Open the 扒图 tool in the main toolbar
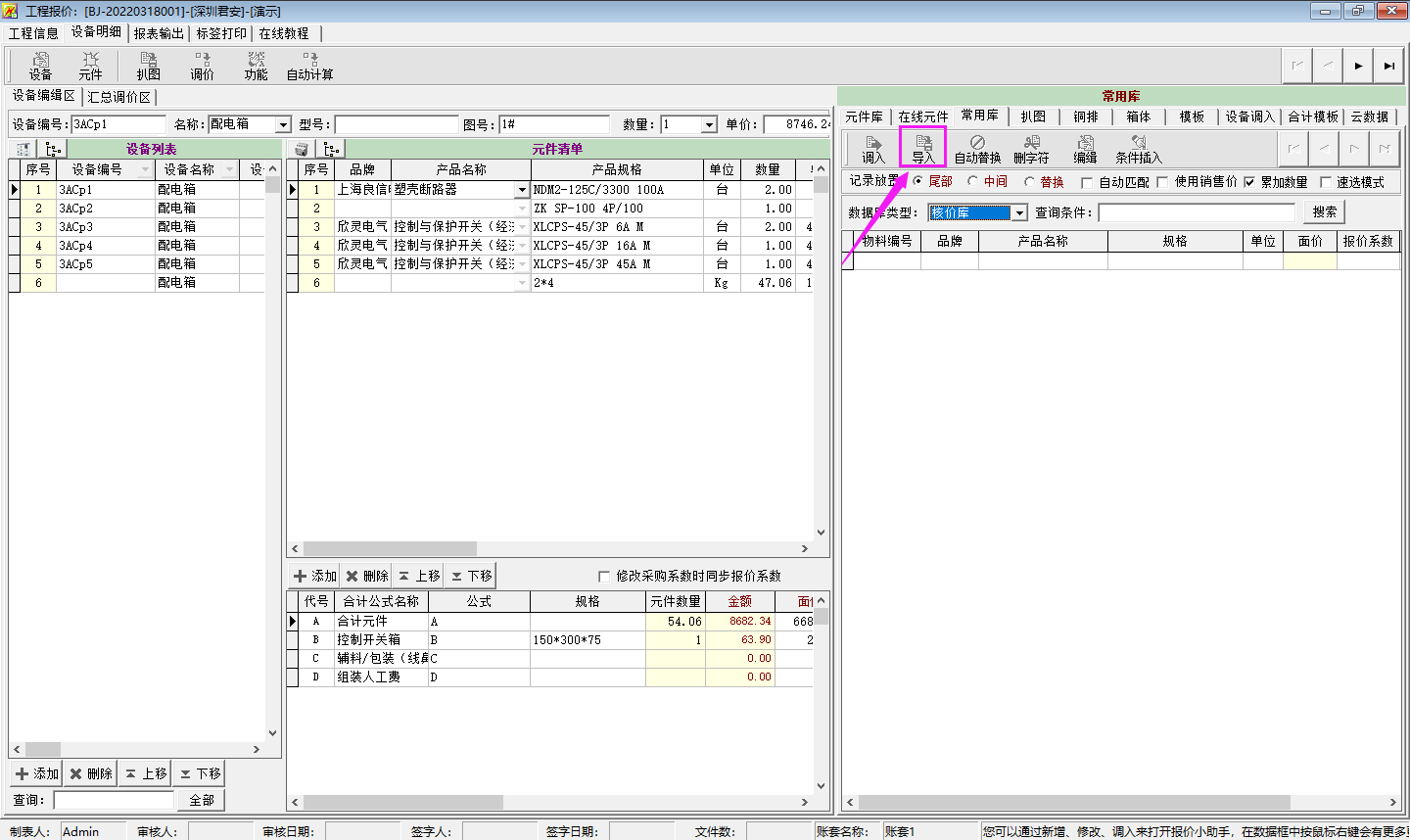The width and height of the screenshot is (1410, 840). pos(148,66)
